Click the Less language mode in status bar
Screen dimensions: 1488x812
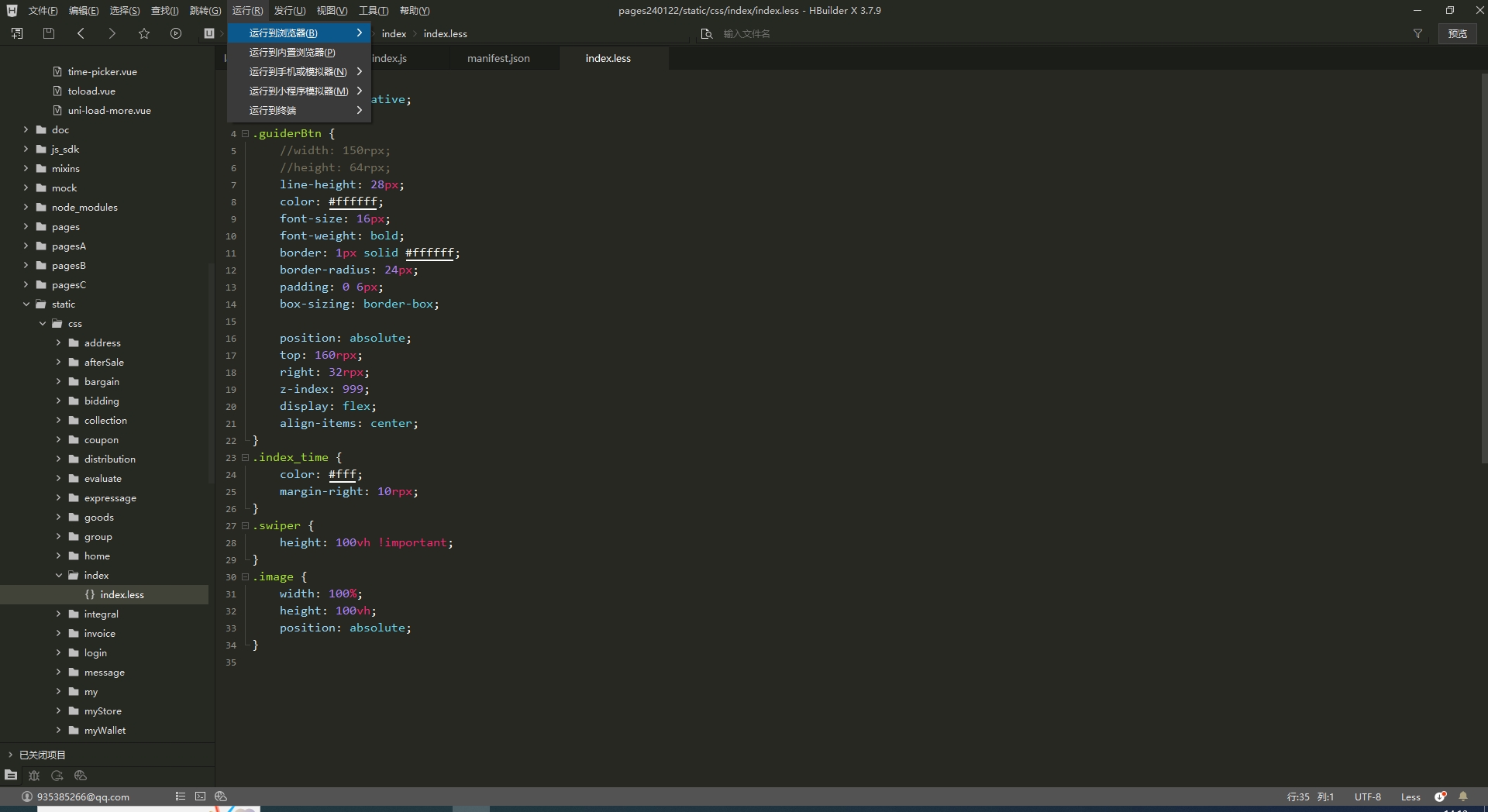click(1410, 797)
